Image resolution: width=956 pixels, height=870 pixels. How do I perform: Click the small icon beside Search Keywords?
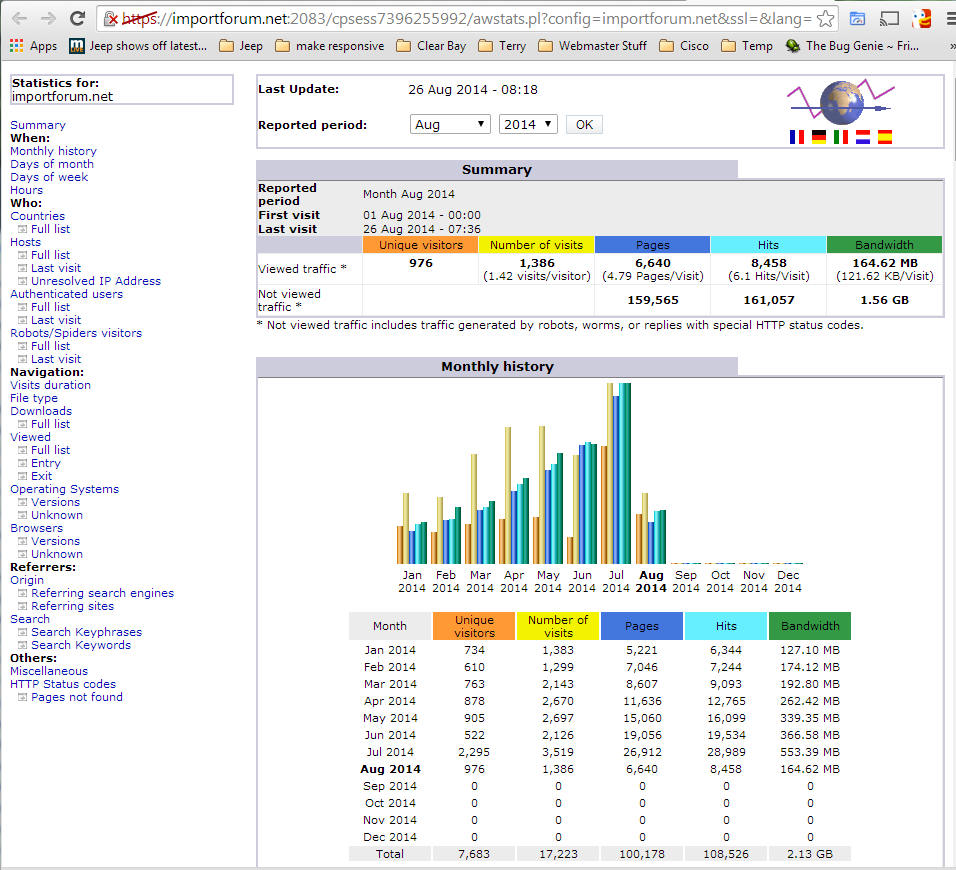coord(23,645)
